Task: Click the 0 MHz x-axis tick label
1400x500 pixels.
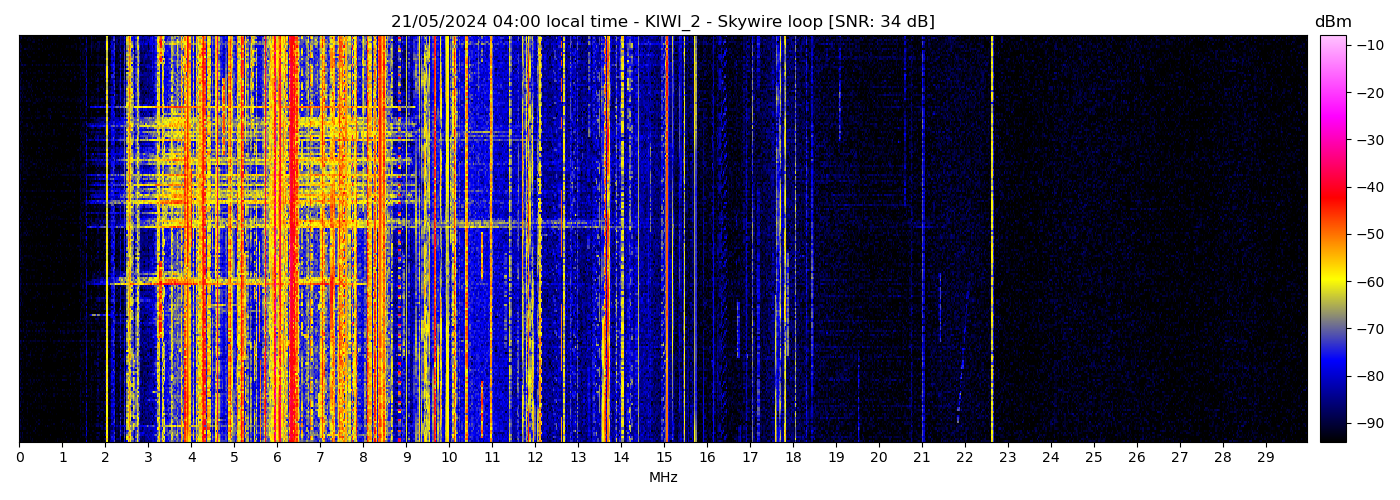Action: point(19,458)
